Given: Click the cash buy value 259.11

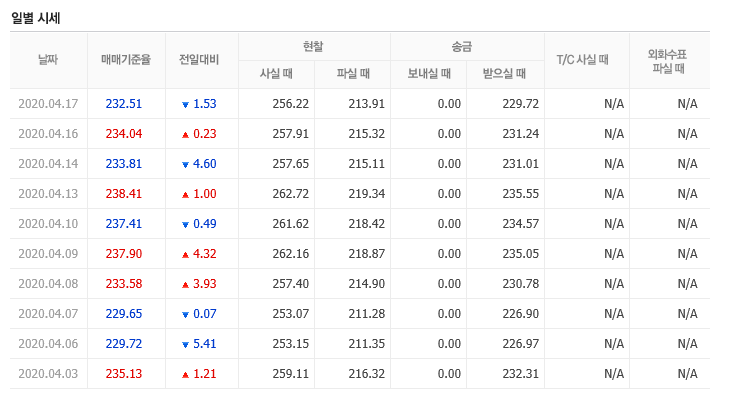Looking at the screenshot, I should (x=291, y=374).
